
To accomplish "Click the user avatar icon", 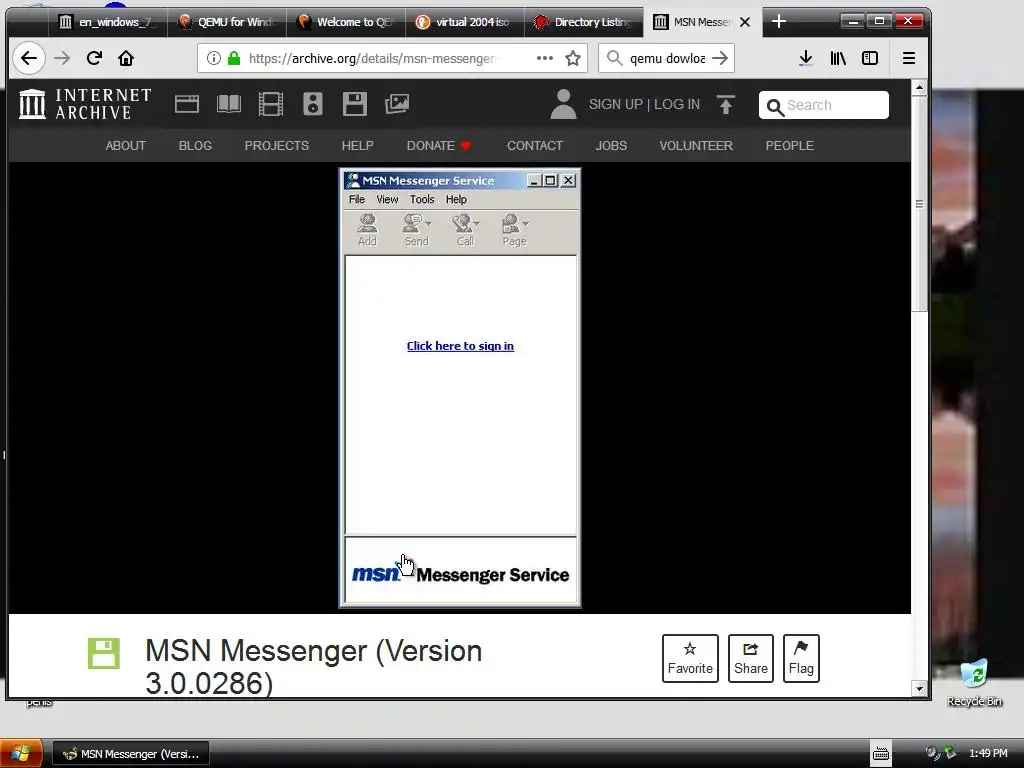I will click(x=563, y=104).
